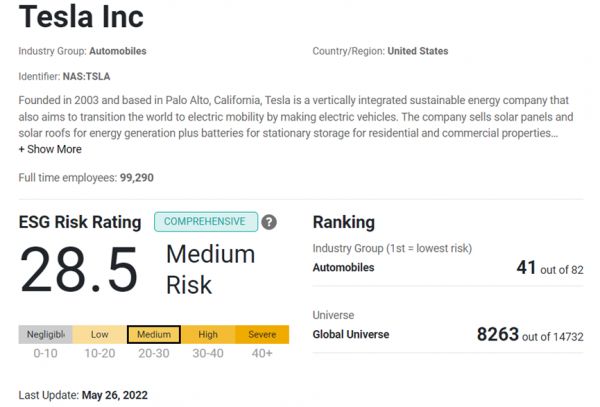Click the 40+ score range label
Screen dimensions: 600x407
click(x=262, y=354)
